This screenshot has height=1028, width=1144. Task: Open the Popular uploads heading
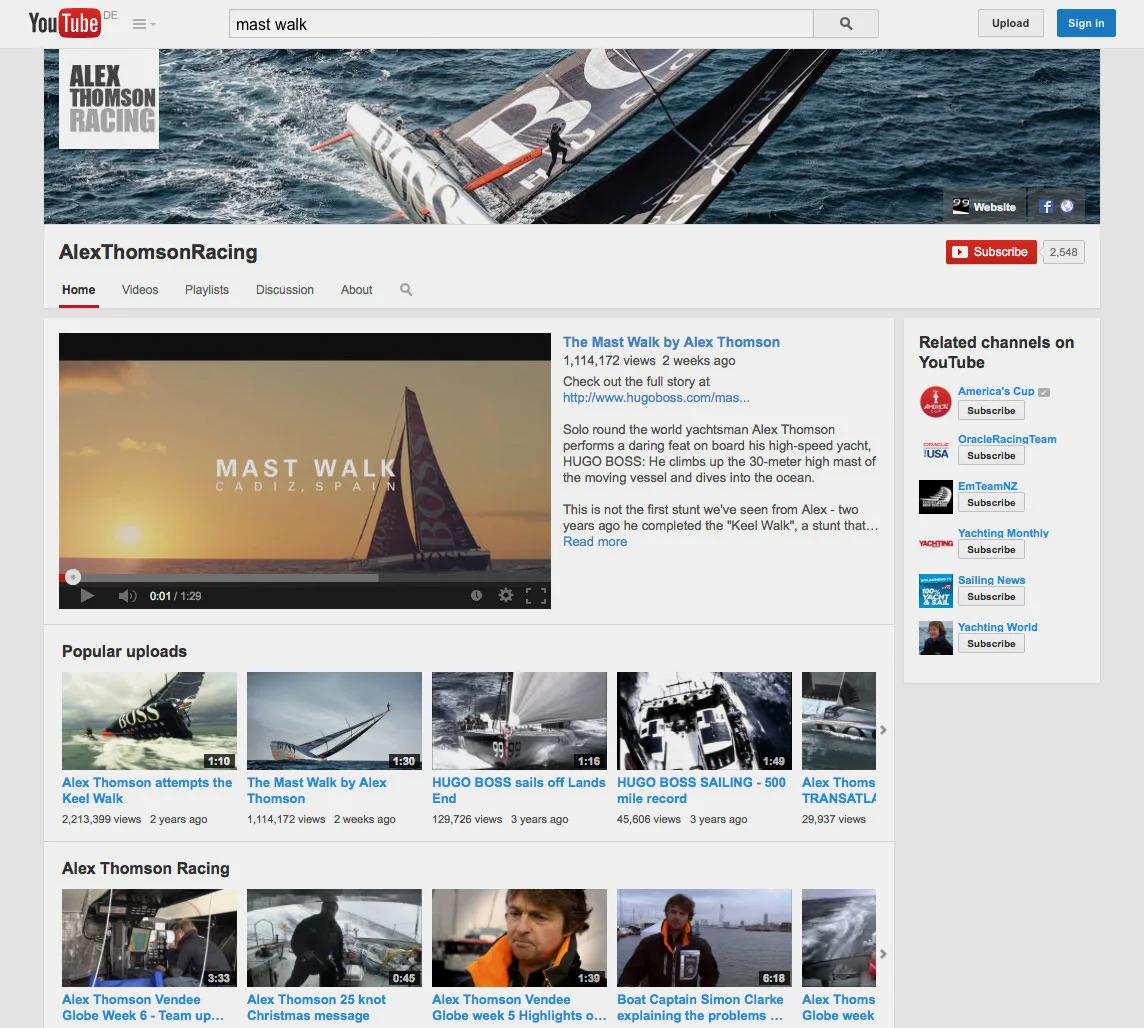tap(124, 651)
